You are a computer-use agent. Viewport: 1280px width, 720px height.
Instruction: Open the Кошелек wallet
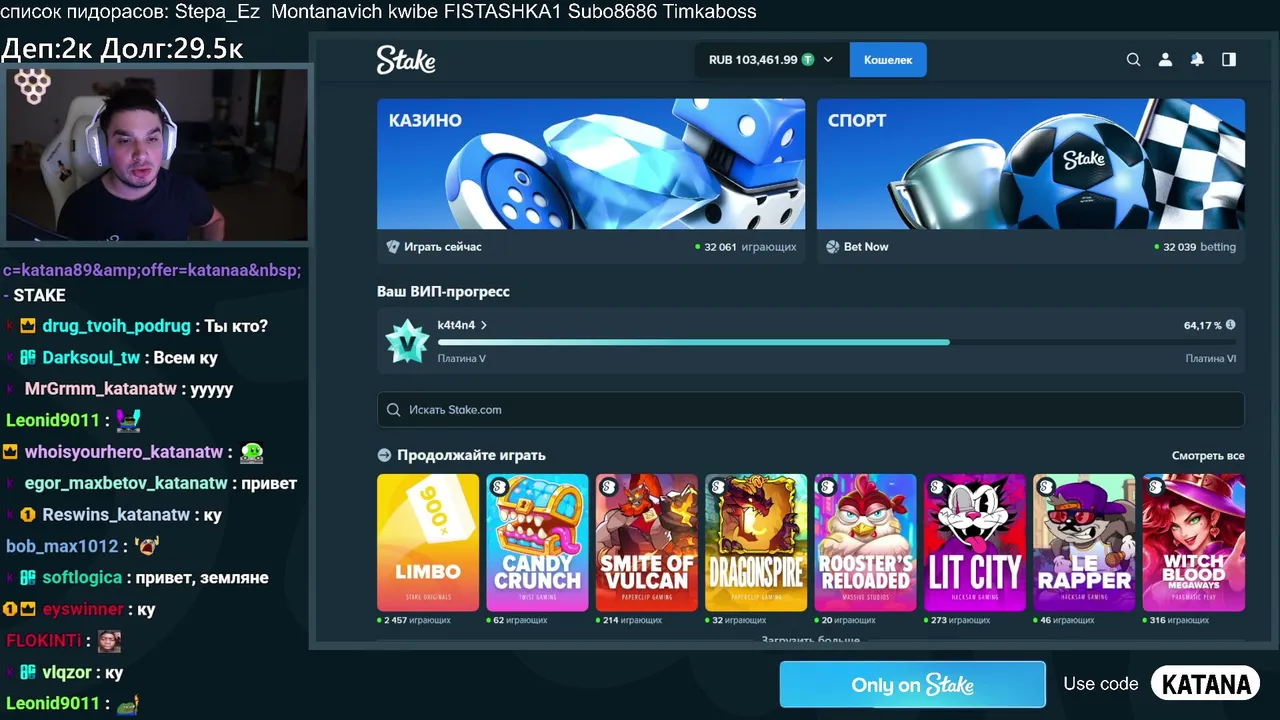click(x=888, y=60)
